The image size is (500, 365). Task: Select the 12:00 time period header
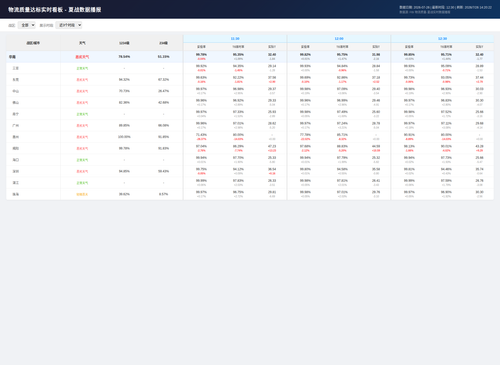[339, 39]
